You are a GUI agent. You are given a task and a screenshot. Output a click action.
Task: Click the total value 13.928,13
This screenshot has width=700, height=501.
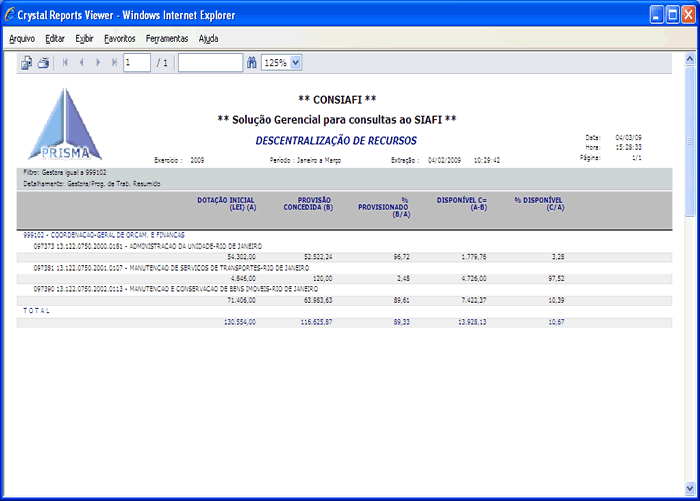click(472, 322)
